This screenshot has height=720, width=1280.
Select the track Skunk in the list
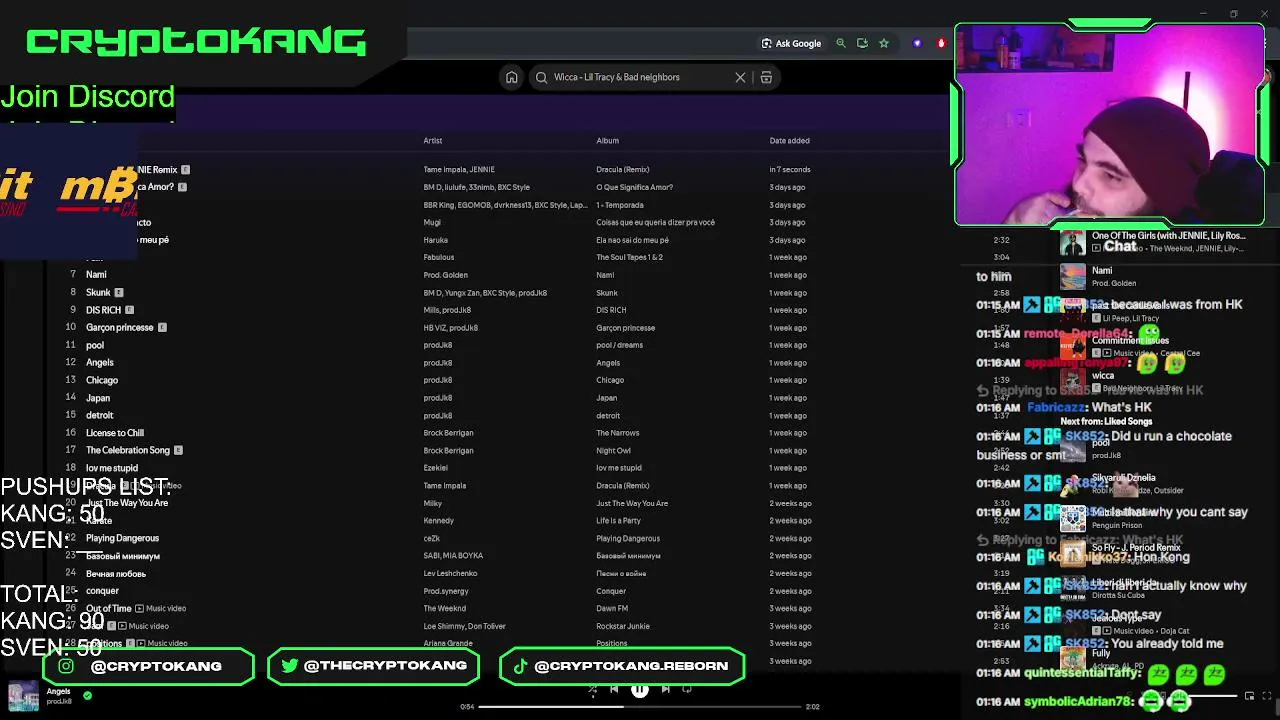click(98, 293)
